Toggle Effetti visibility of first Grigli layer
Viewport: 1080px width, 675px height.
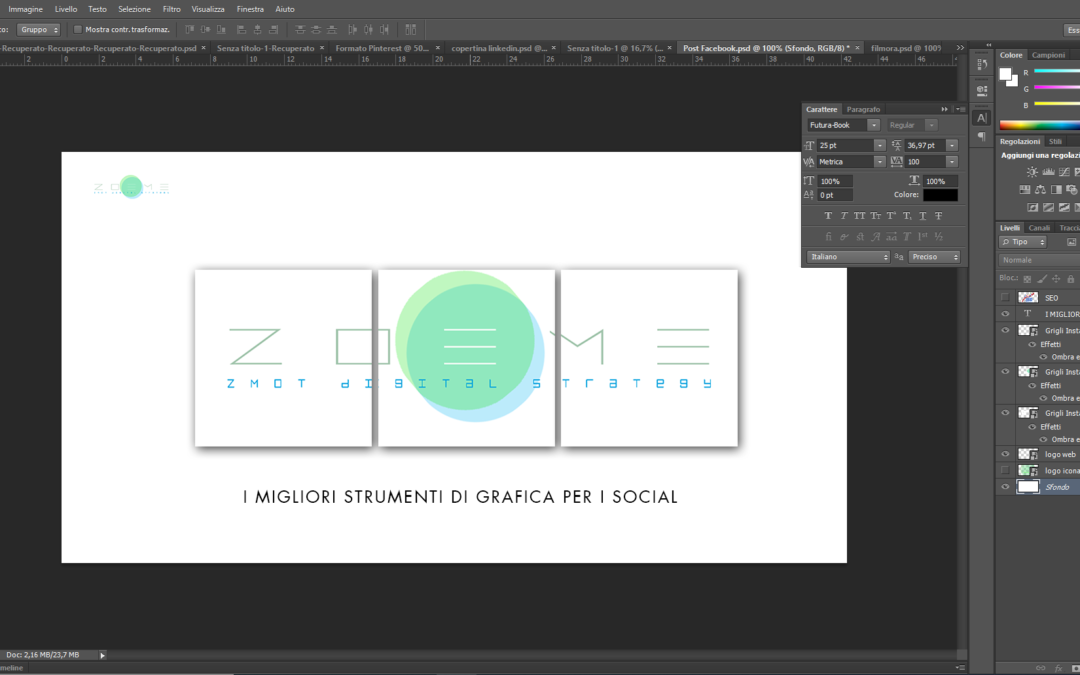coord(1032,344)
